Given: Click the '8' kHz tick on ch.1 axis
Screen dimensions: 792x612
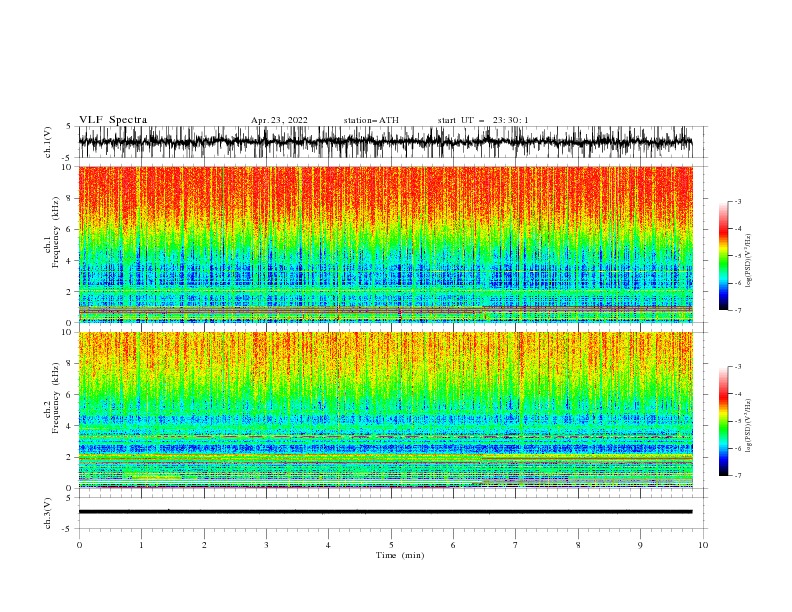Looking at the screenshot, I should coord(69,198).
